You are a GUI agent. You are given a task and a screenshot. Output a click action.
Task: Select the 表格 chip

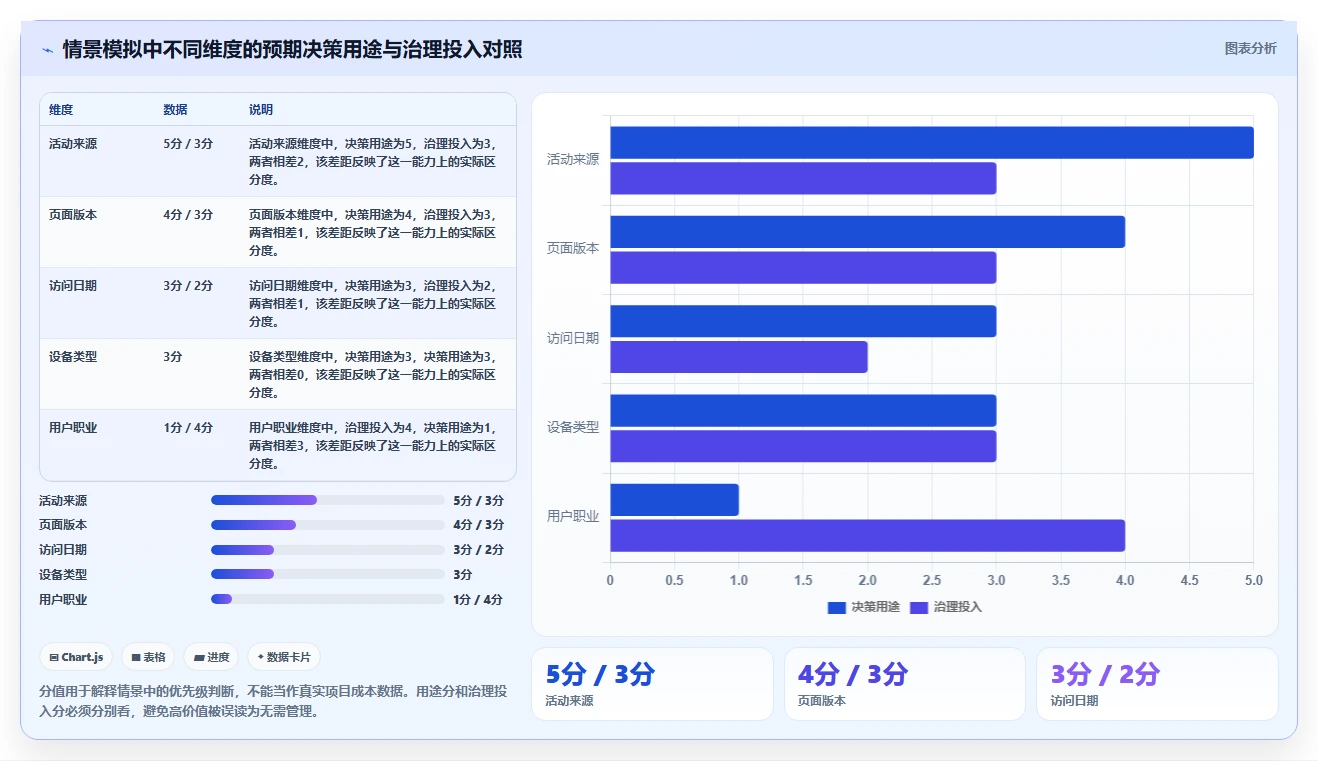148,657
